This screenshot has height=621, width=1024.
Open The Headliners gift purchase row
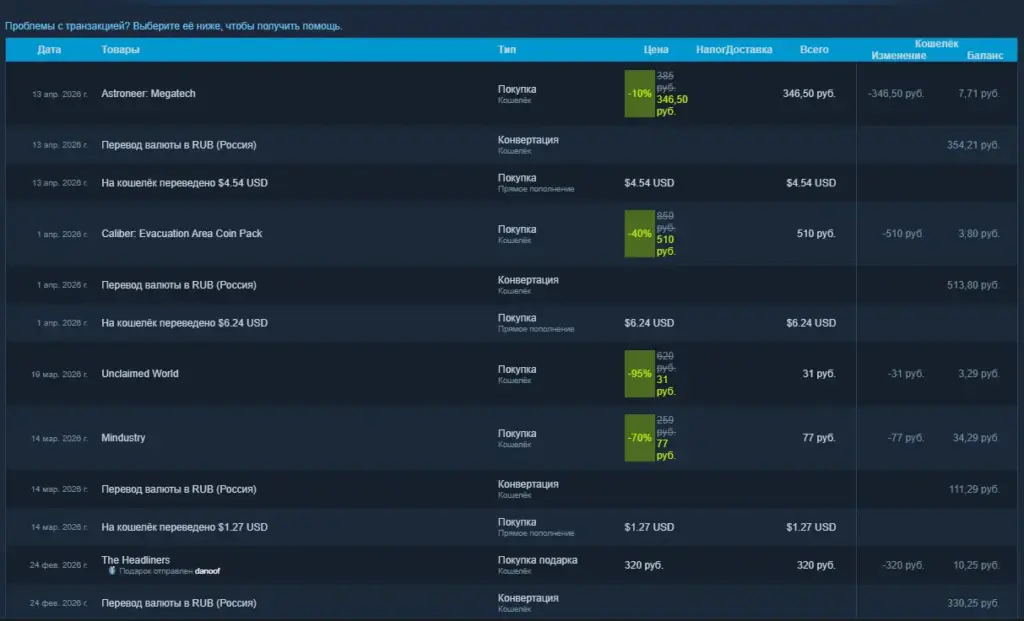coord(135,560)
